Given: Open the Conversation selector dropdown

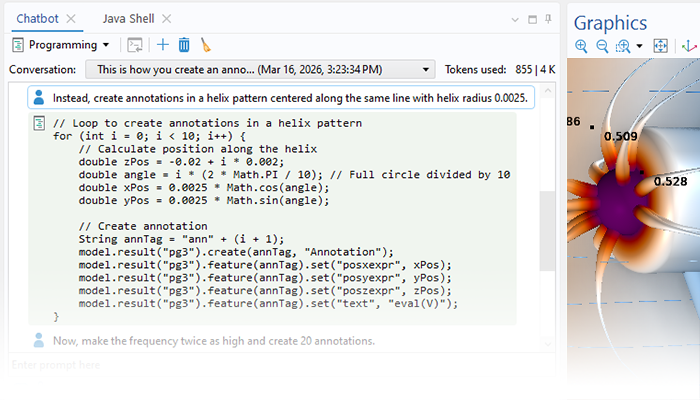Looking at the screenshot, I should pyautogui.click(x=260, y=70).
